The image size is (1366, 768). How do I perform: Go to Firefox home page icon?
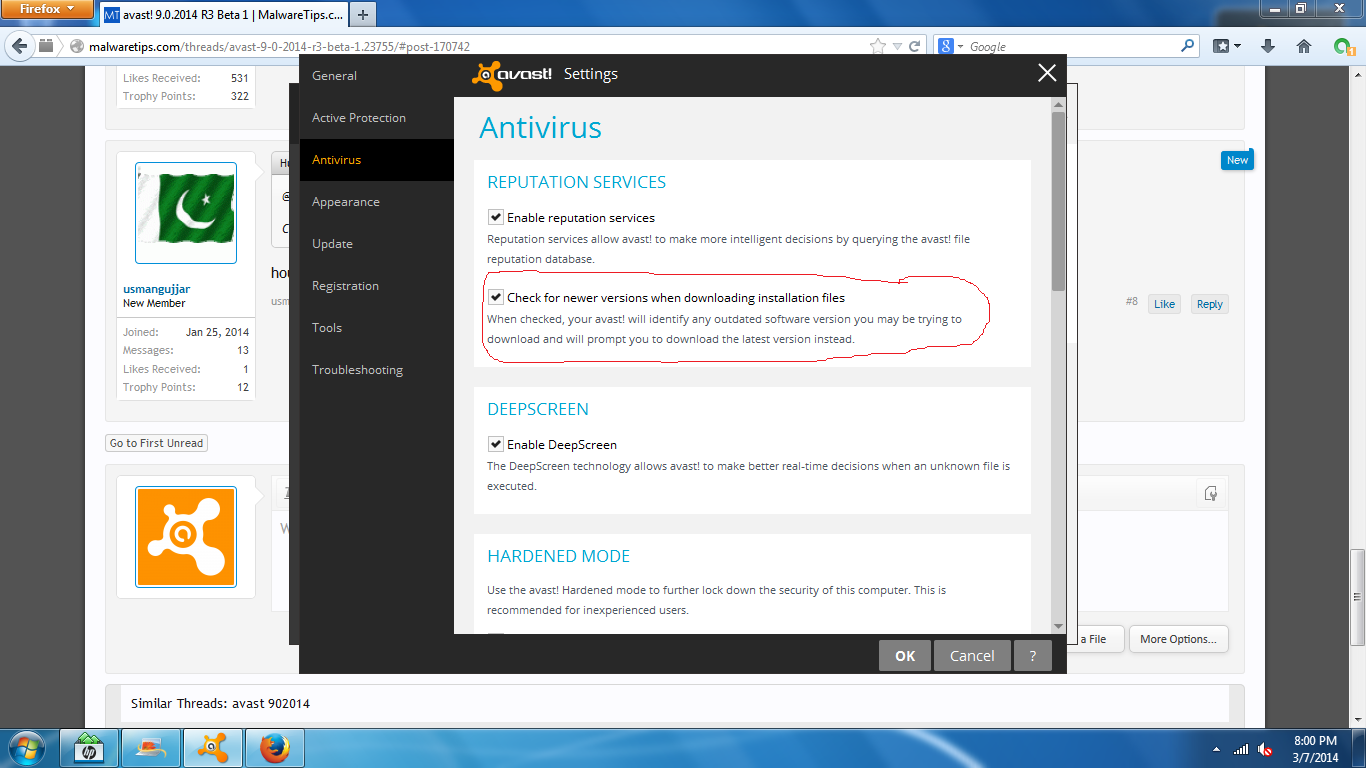click(1303, 46)
